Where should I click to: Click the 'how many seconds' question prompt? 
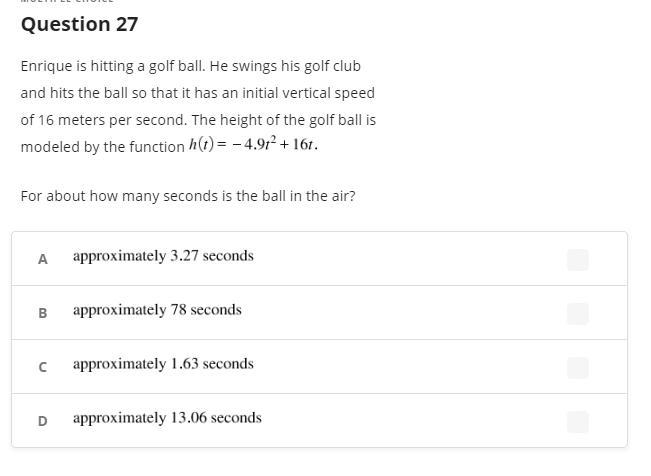click(x=188, y=196)
